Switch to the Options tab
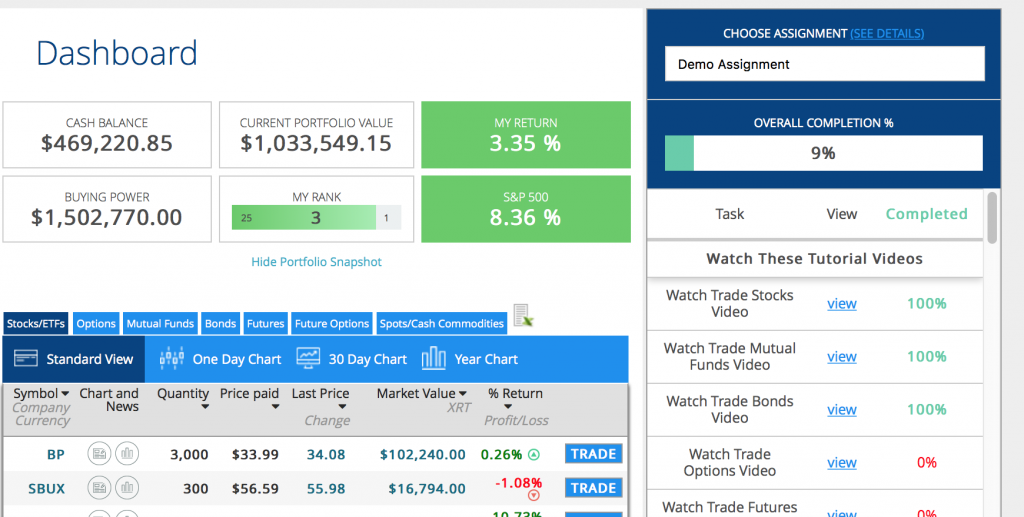The width and height of the screenshot is (1024, 517). 95,323
